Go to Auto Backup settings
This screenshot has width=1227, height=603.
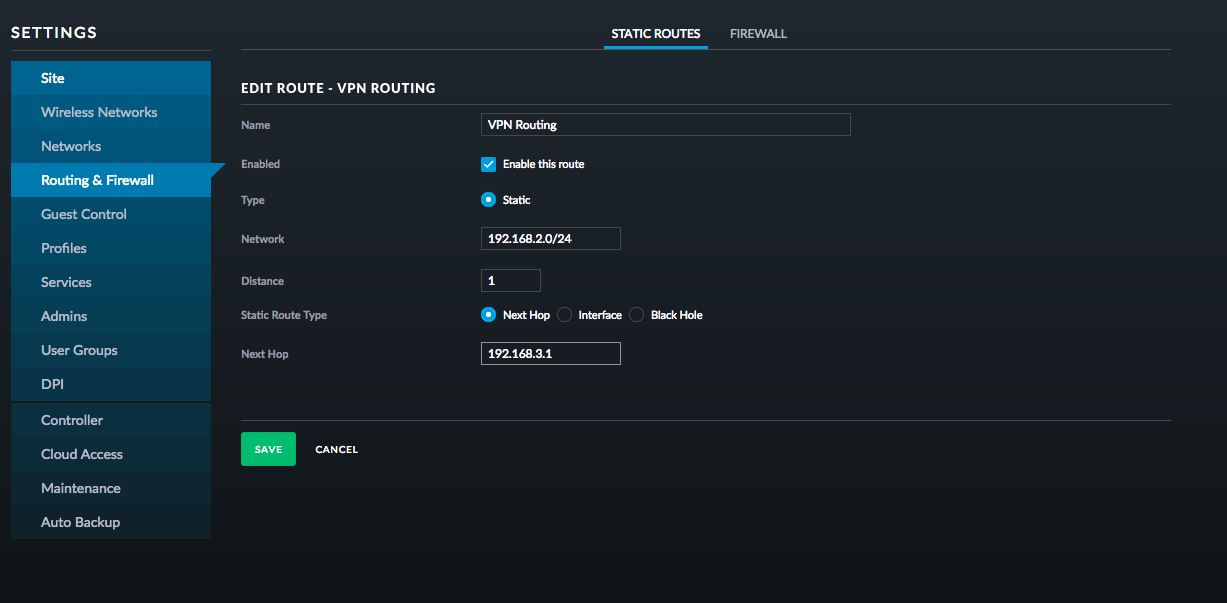80,522
